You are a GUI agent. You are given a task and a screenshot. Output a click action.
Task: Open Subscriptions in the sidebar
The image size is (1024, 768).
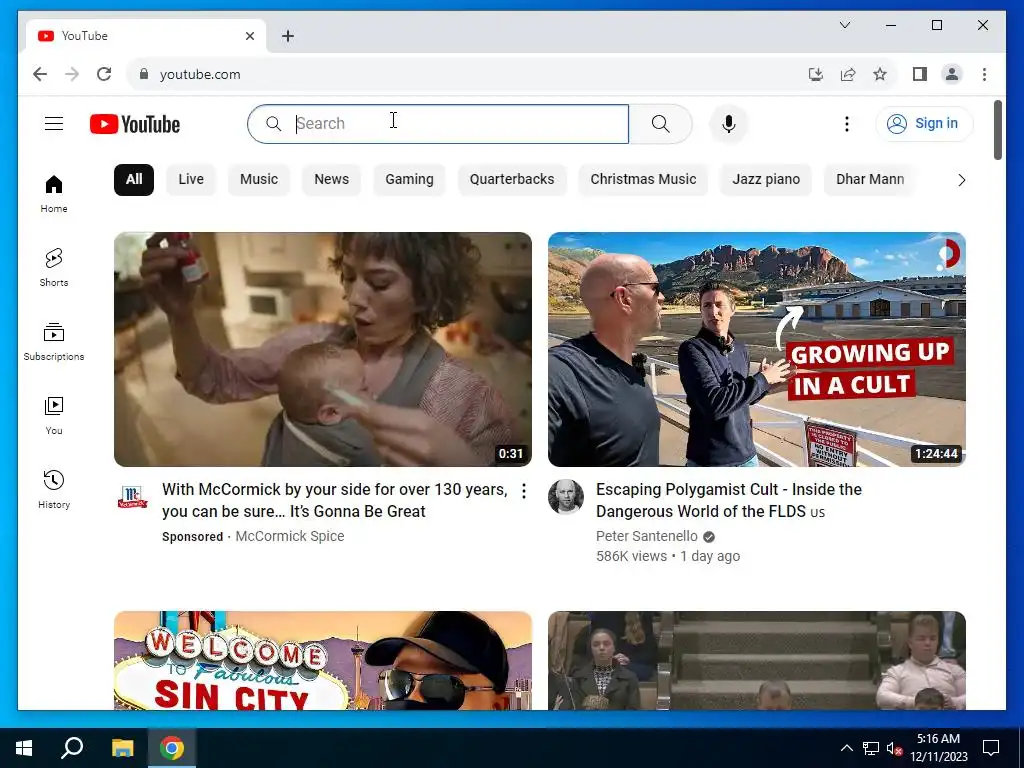[x=54, y=342]
